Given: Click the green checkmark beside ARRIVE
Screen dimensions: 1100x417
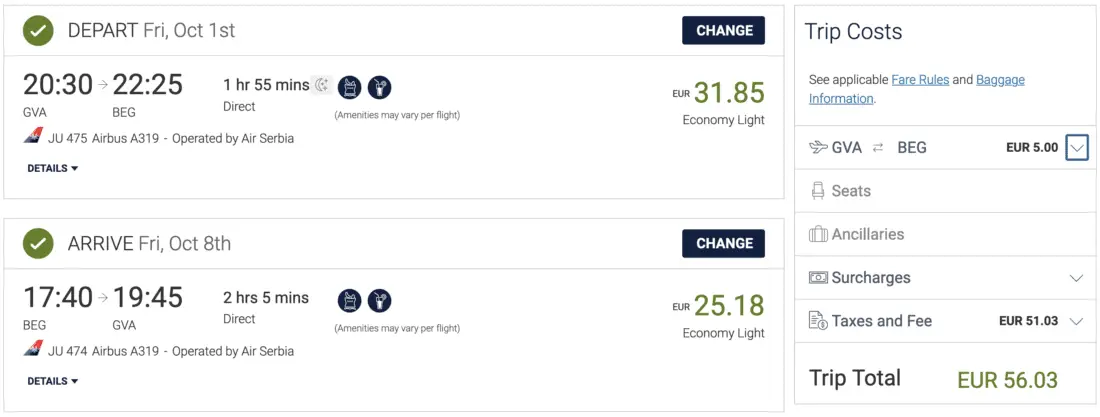Looking at the screenshot, I should click(39, 243).
